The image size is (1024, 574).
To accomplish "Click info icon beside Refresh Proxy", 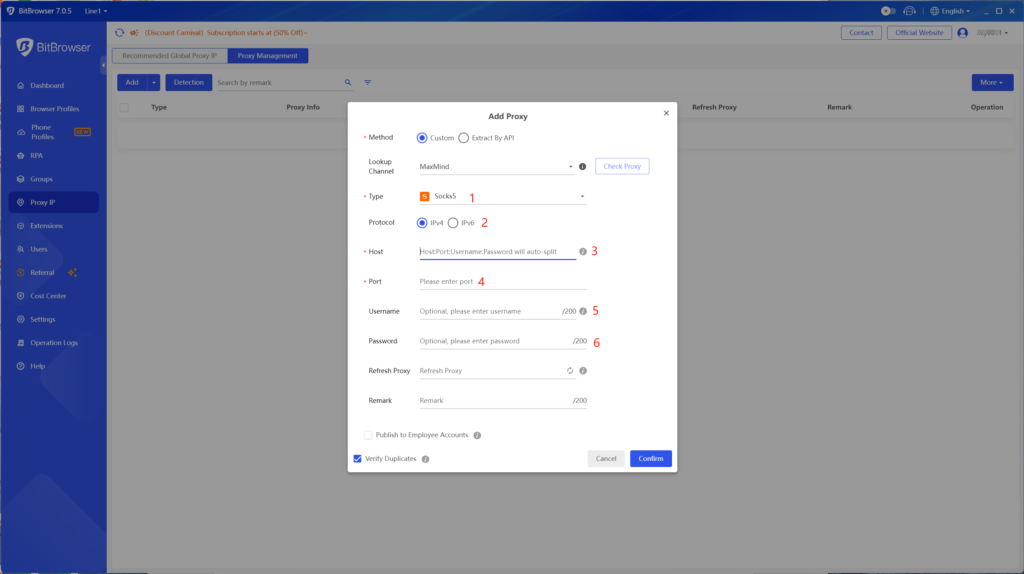I will pyautogui.click(x=583, y=371).
